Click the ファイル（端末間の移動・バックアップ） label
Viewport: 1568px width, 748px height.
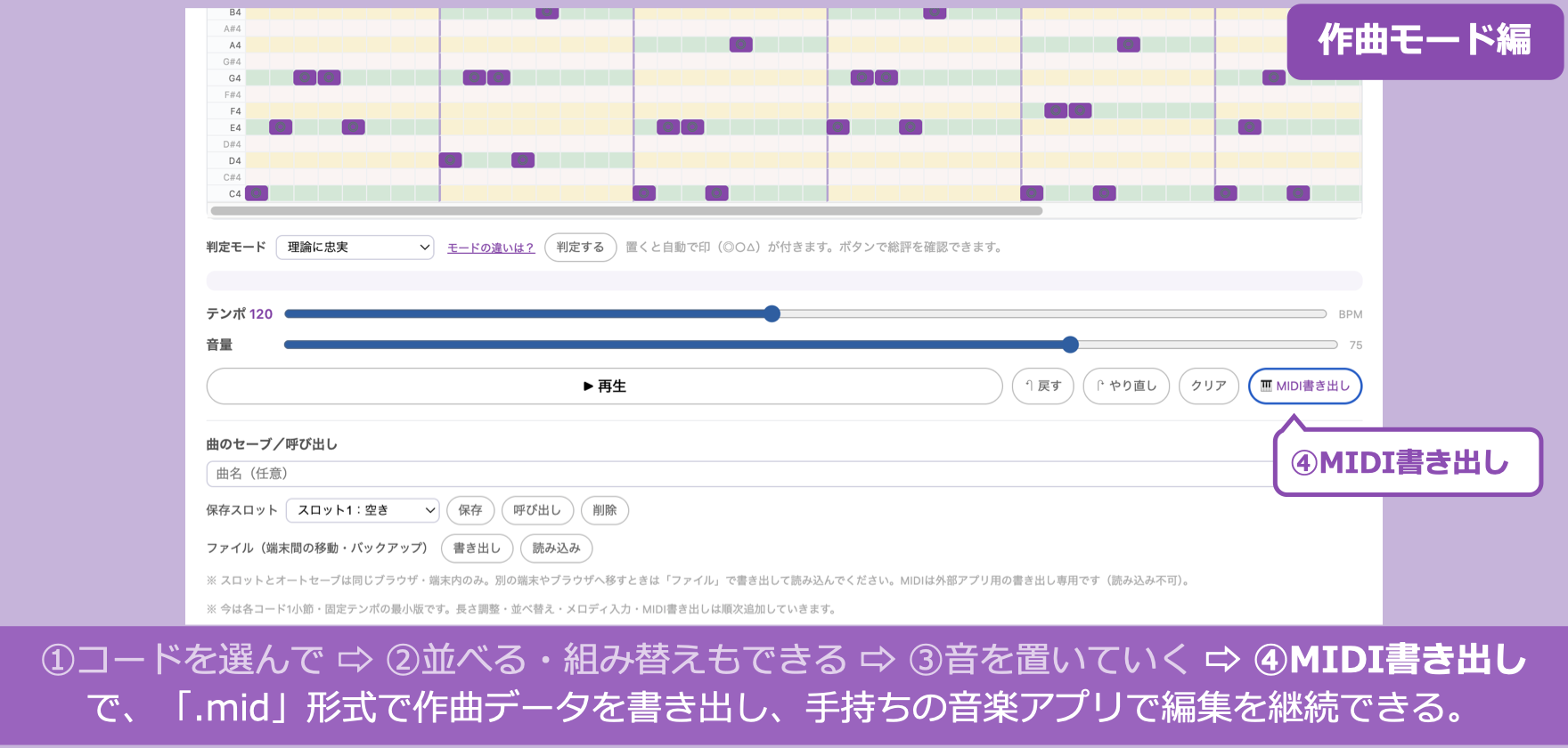tap(317, 549)
